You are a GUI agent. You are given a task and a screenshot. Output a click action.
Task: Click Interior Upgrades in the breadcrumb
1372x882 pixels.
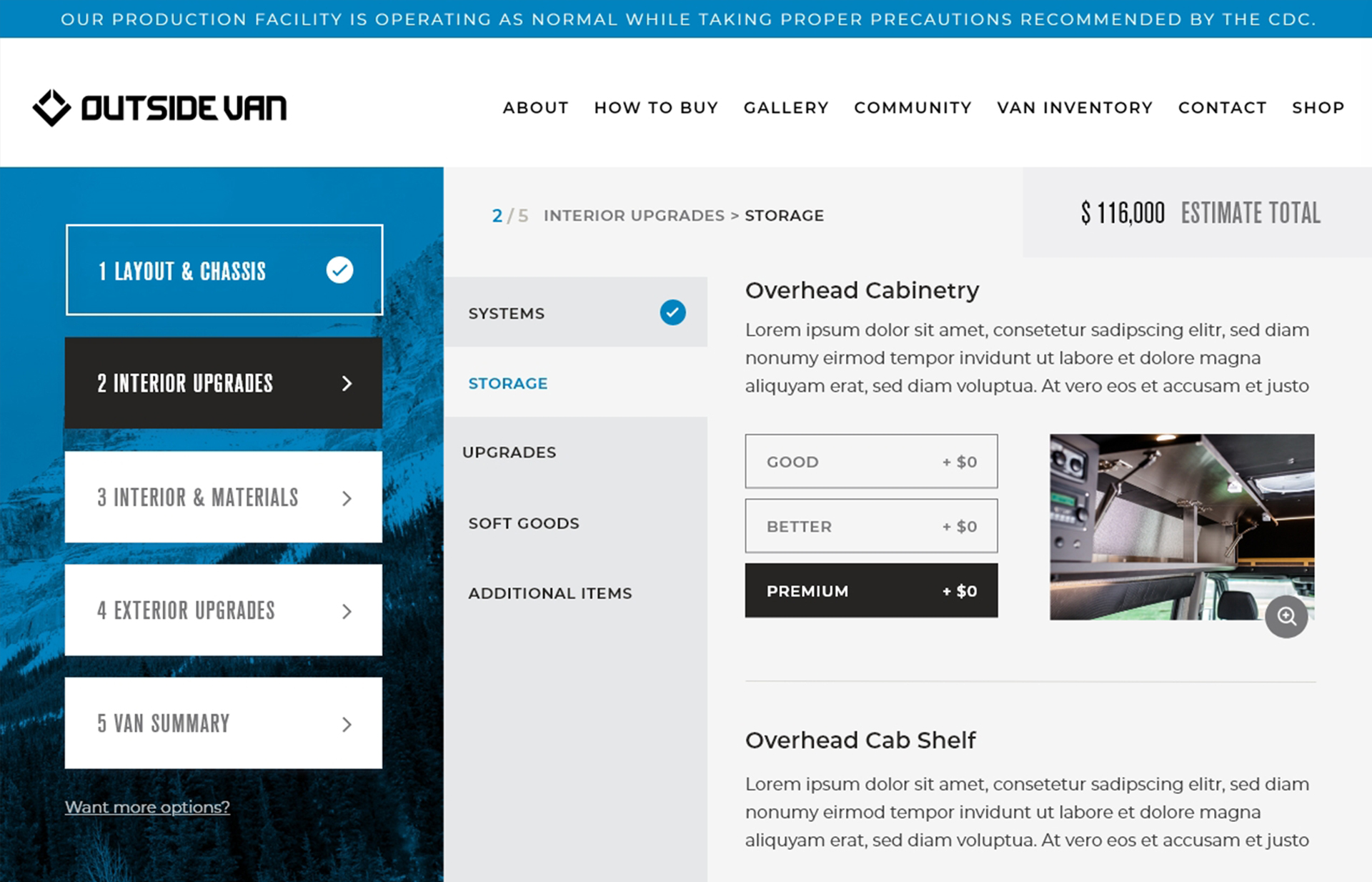click(x=633, y=216)
